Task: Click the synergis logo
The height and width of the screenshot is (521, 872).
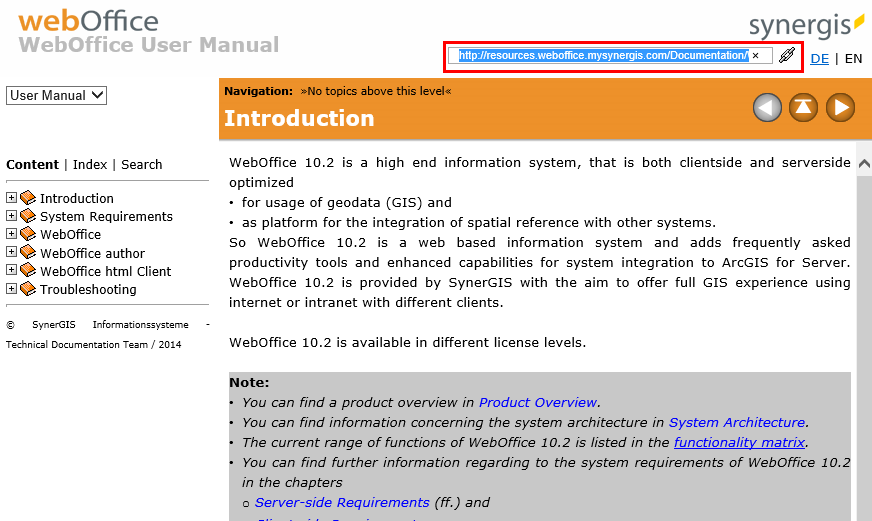Action: pos(806,24)
